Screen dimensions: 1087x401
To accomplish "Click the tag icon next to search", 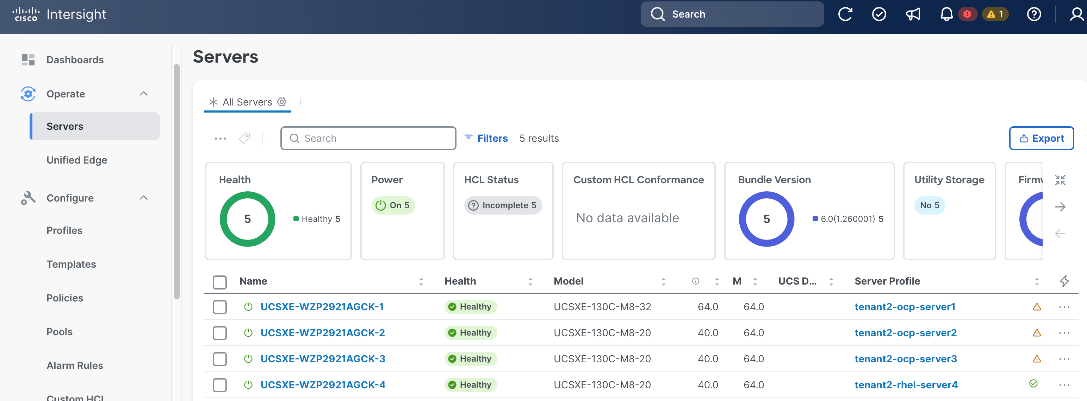I will (244, 138).
